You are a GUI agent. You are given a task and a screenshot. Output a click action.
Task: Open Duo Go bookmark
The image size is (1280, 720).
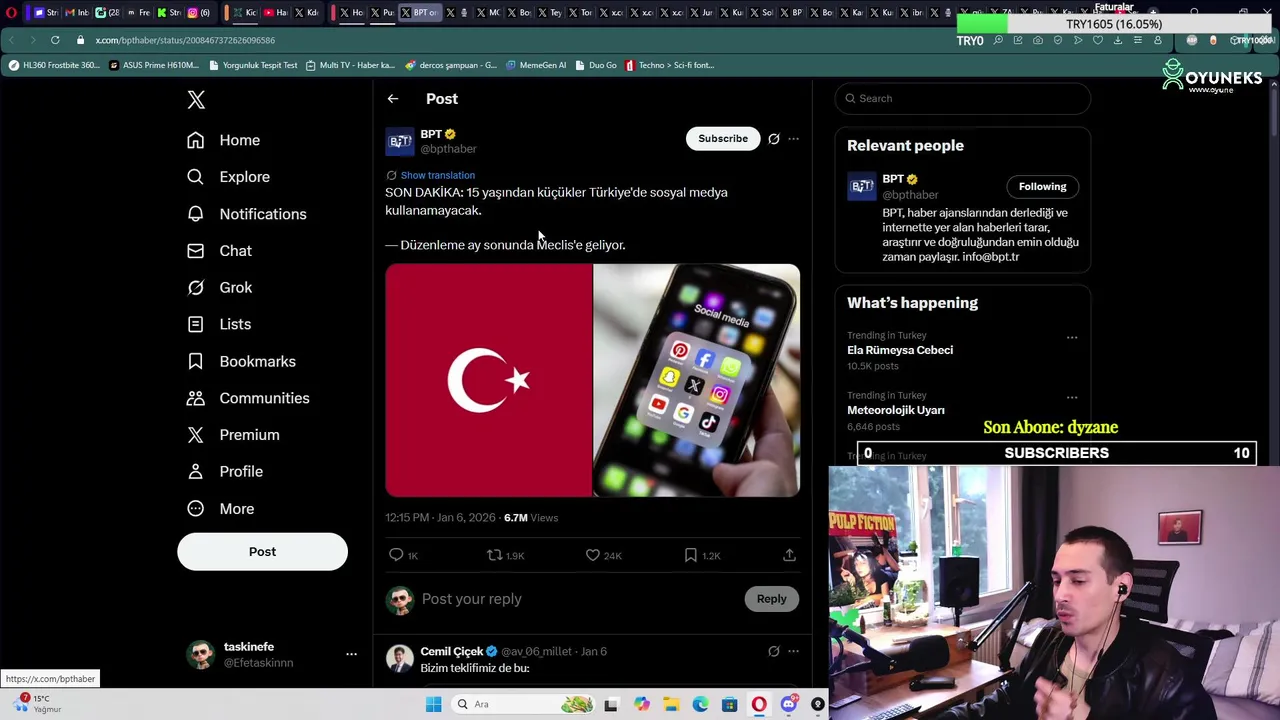tap(596, 65)
